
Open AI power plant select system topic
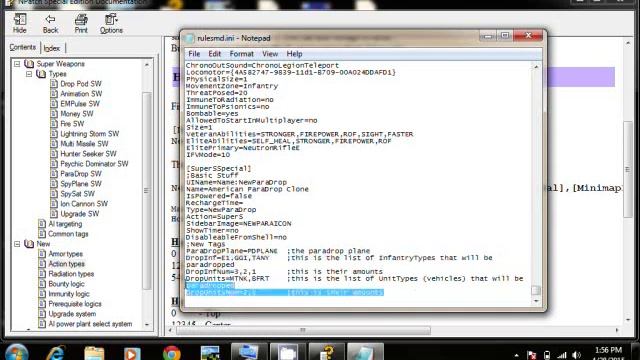[x=90, y=324]
